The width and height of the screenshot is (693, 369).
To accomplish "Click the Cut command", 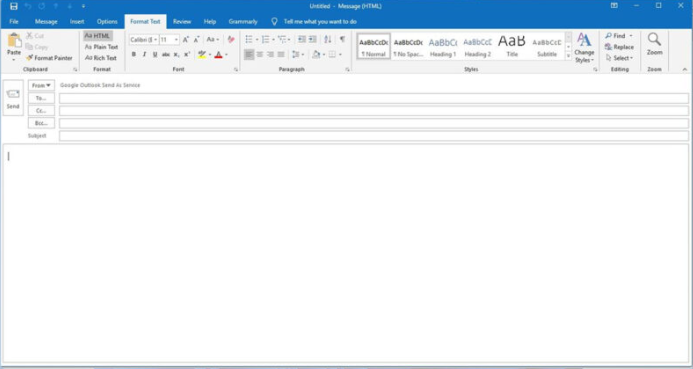I will 34,36.
